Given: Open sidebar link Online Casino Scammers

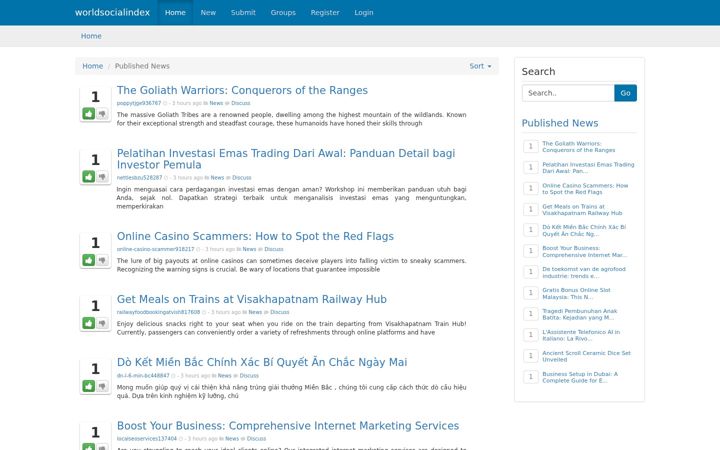Looking at the screenshot, I should coord(585,189).
